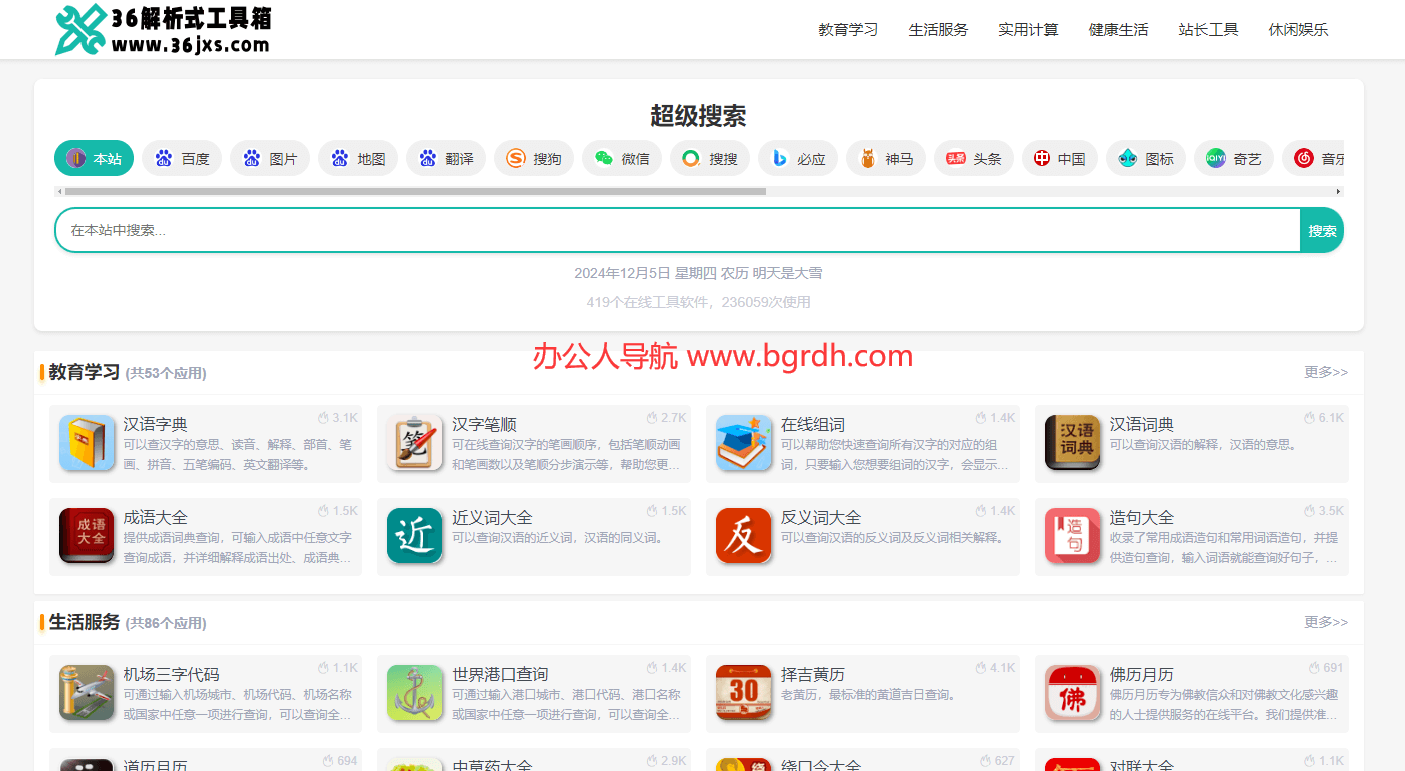Open the 在线组词 graduation cap icon
Image resolution: width=1405 pixels, height=771 pixels.
tap(744, 443)
